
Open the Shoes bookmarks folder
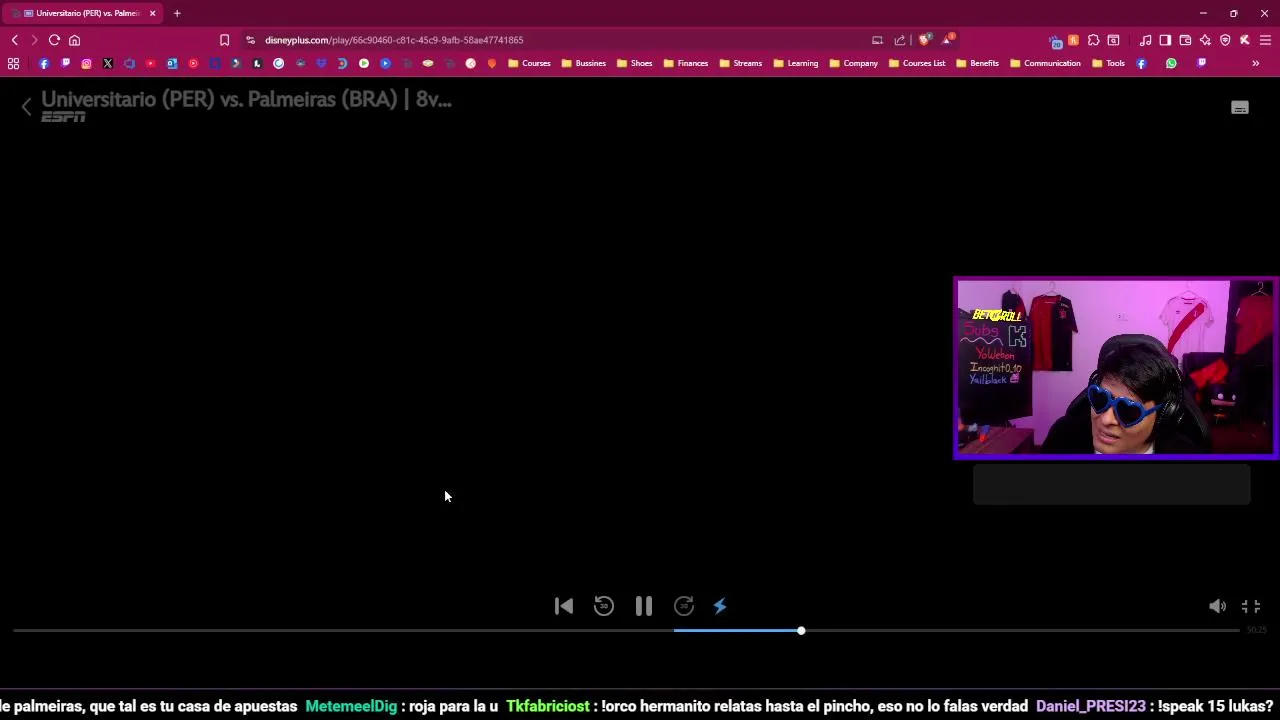point(634,63)
